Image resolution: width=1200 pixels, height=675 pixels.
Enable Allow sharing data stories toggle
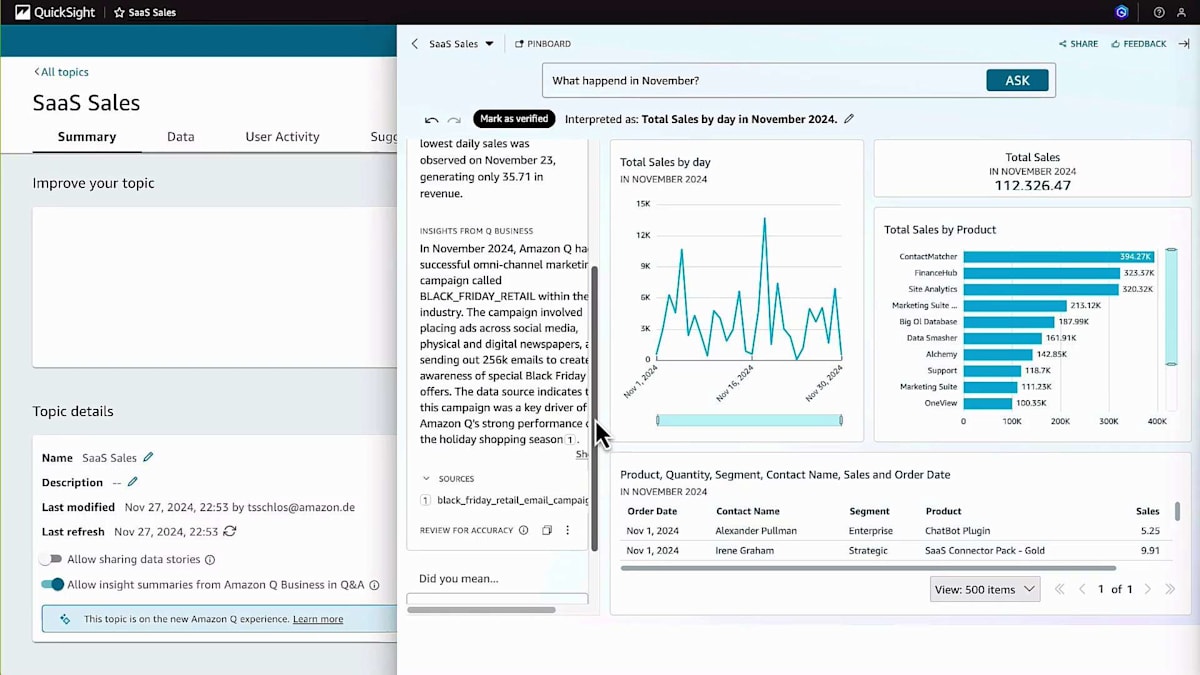51,559
